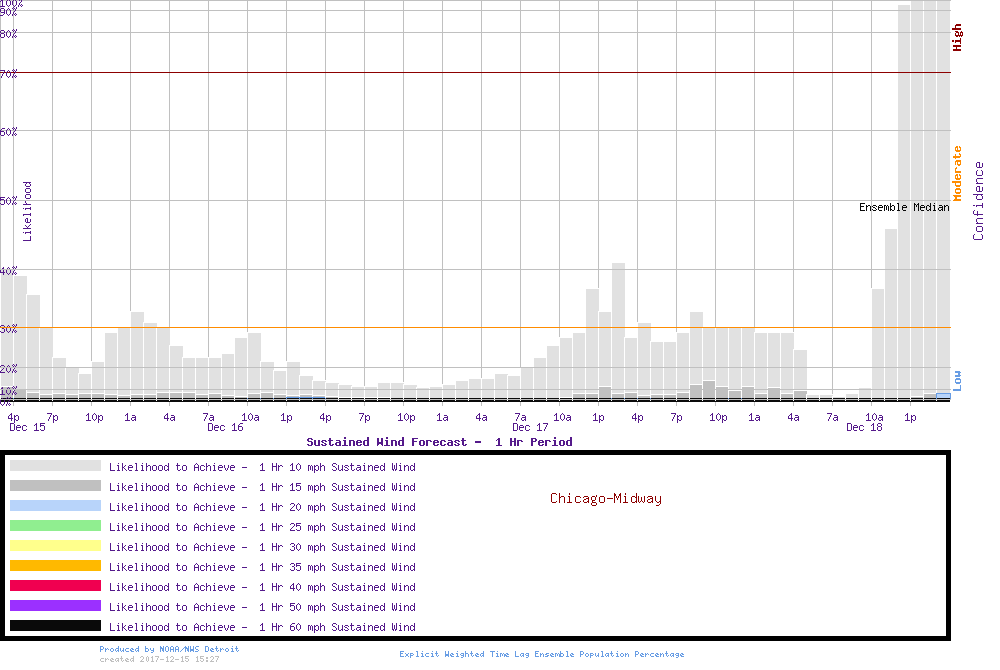Click the red 40 mph legend swatch
Screen dimensions: 1000x670
(55, 586)
